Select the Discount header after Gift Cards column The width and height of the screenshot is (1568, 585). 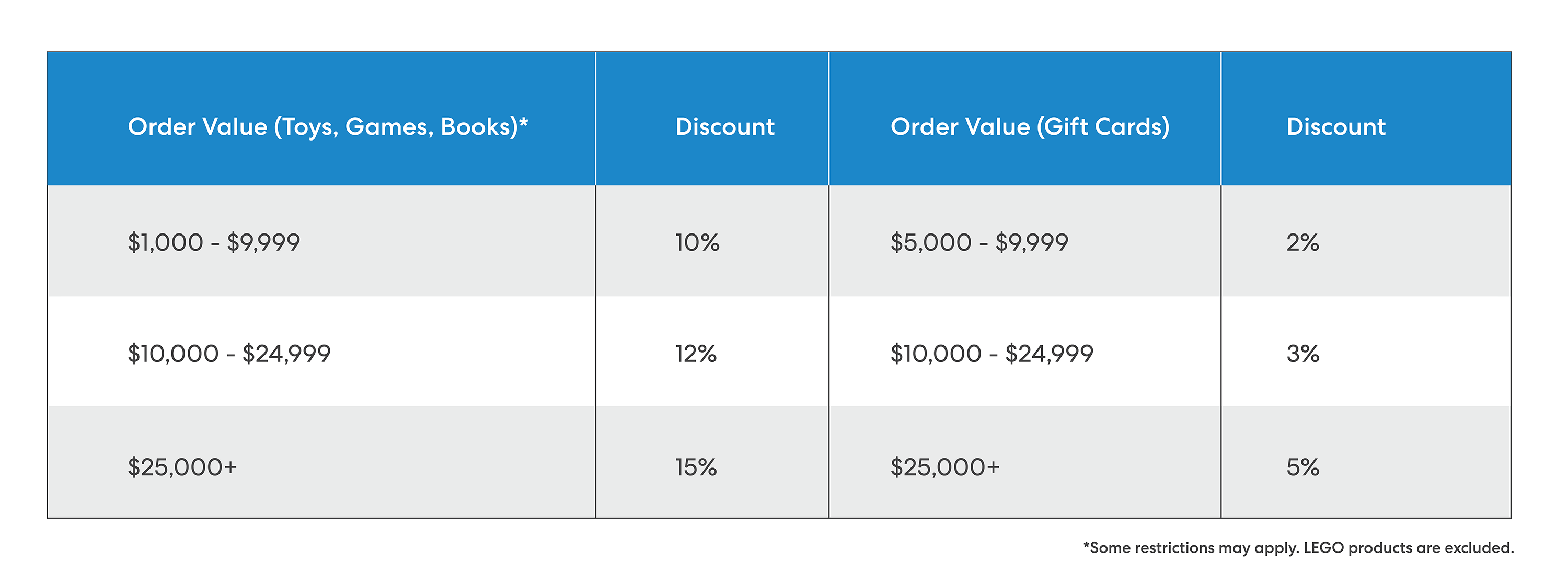coord(1335,126)
